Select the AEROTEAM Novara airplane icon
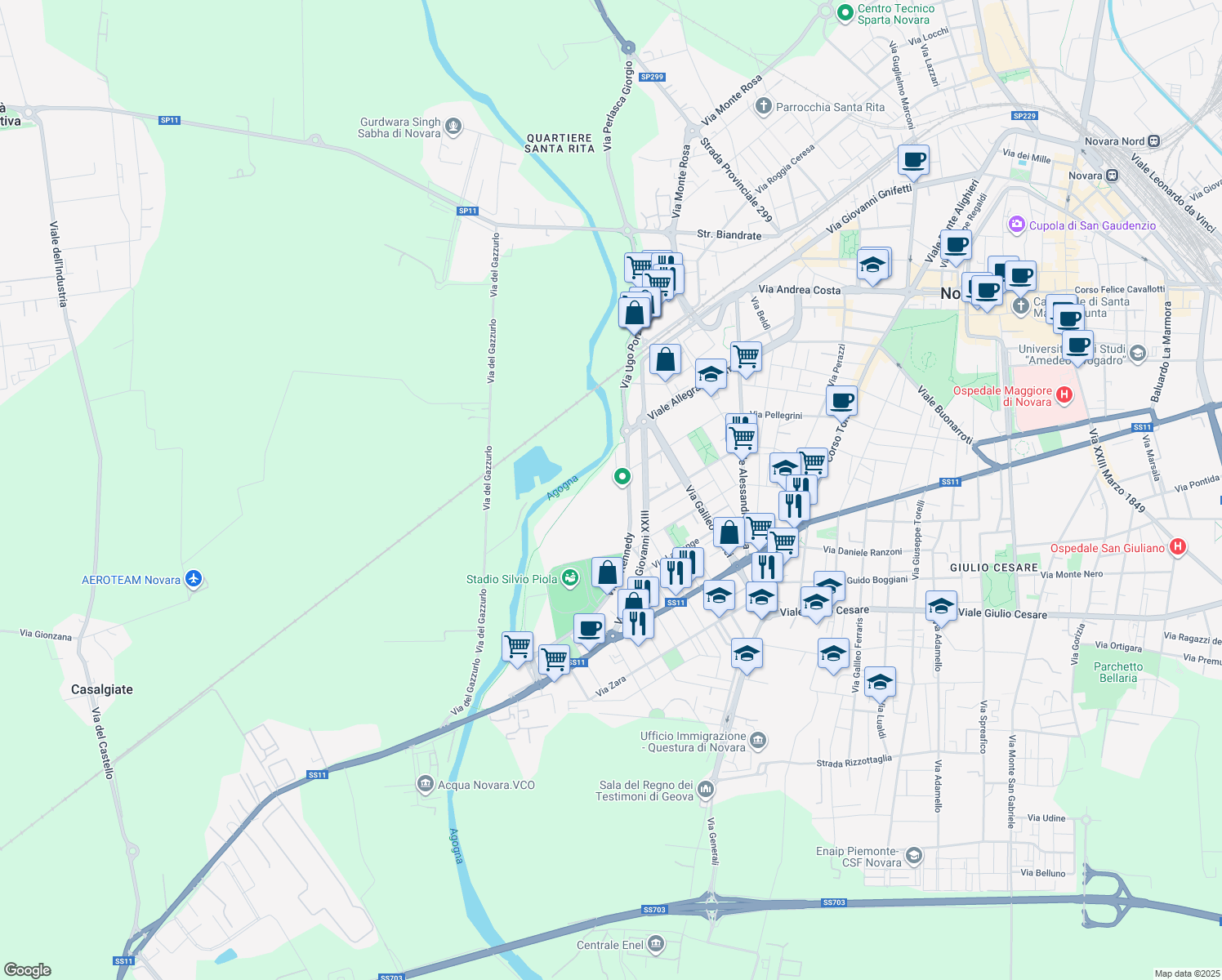1222x980 pixels. point(193,579)
